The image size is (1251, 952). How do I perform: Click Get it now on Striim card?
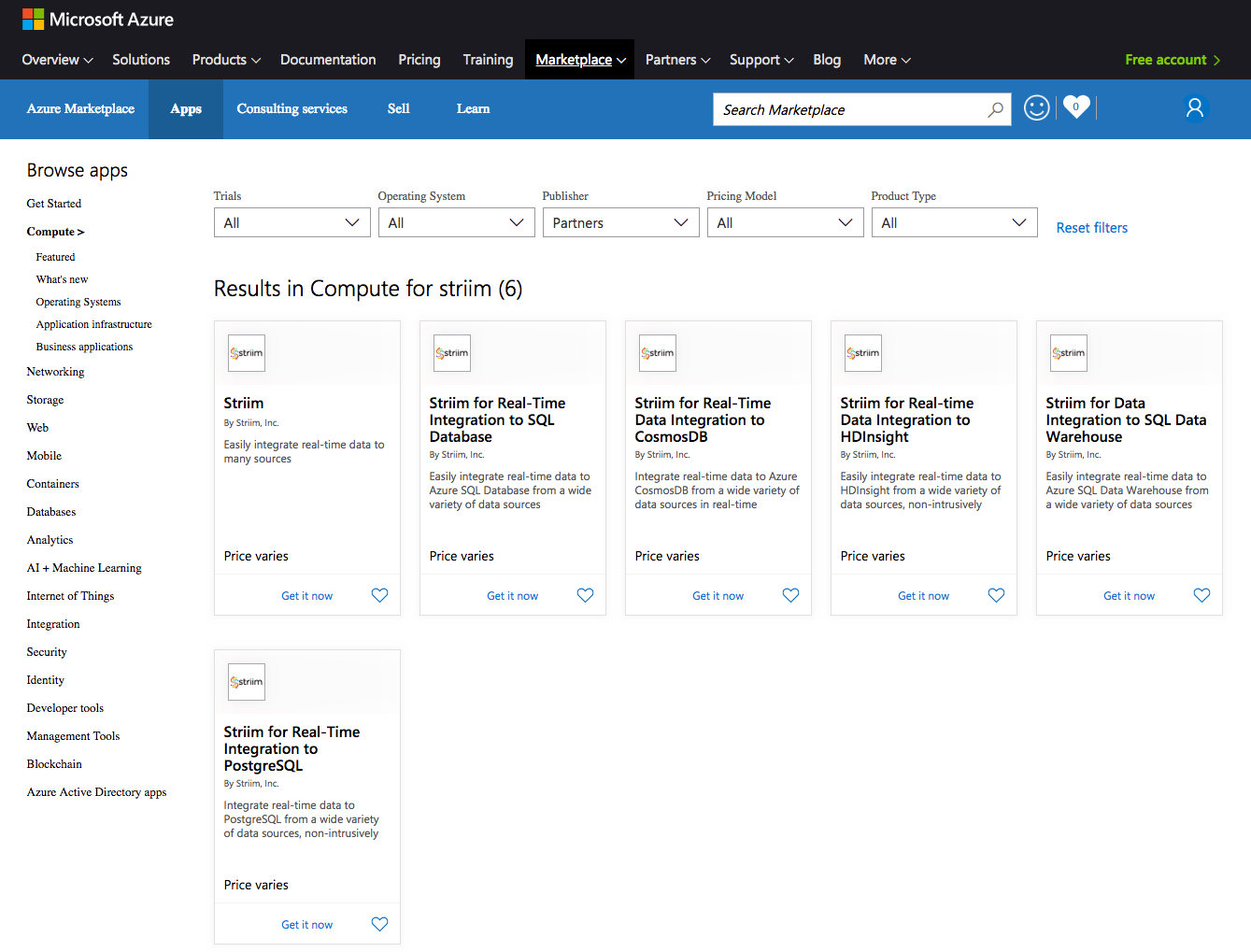click(x=306, y=596)
